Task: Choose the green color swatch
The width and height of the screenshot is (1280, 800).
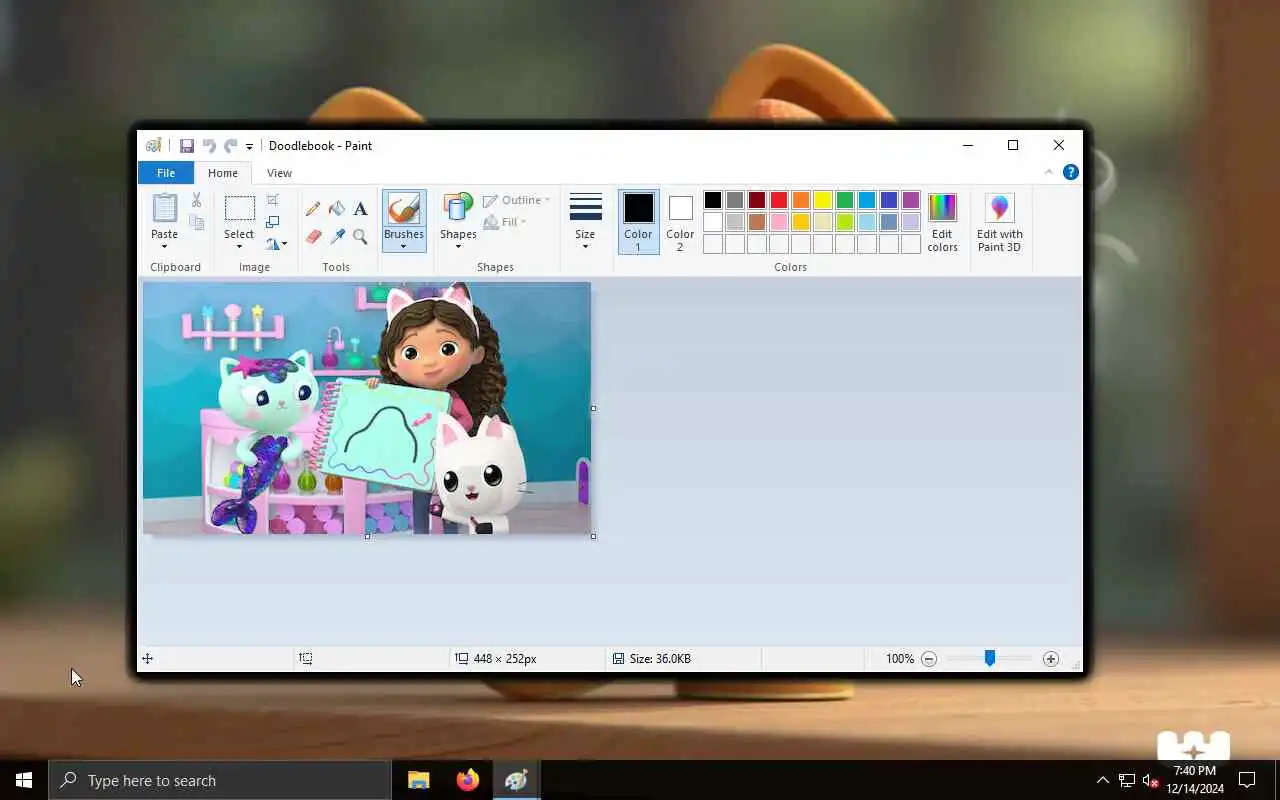Action: tap(845, 200)
